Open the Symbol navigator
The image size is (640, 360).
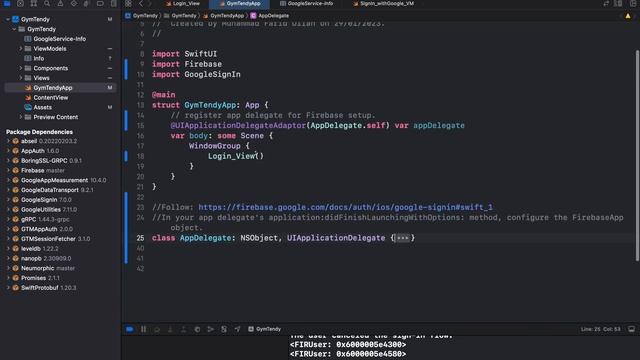pyautogui.click(x=34, y=3)
